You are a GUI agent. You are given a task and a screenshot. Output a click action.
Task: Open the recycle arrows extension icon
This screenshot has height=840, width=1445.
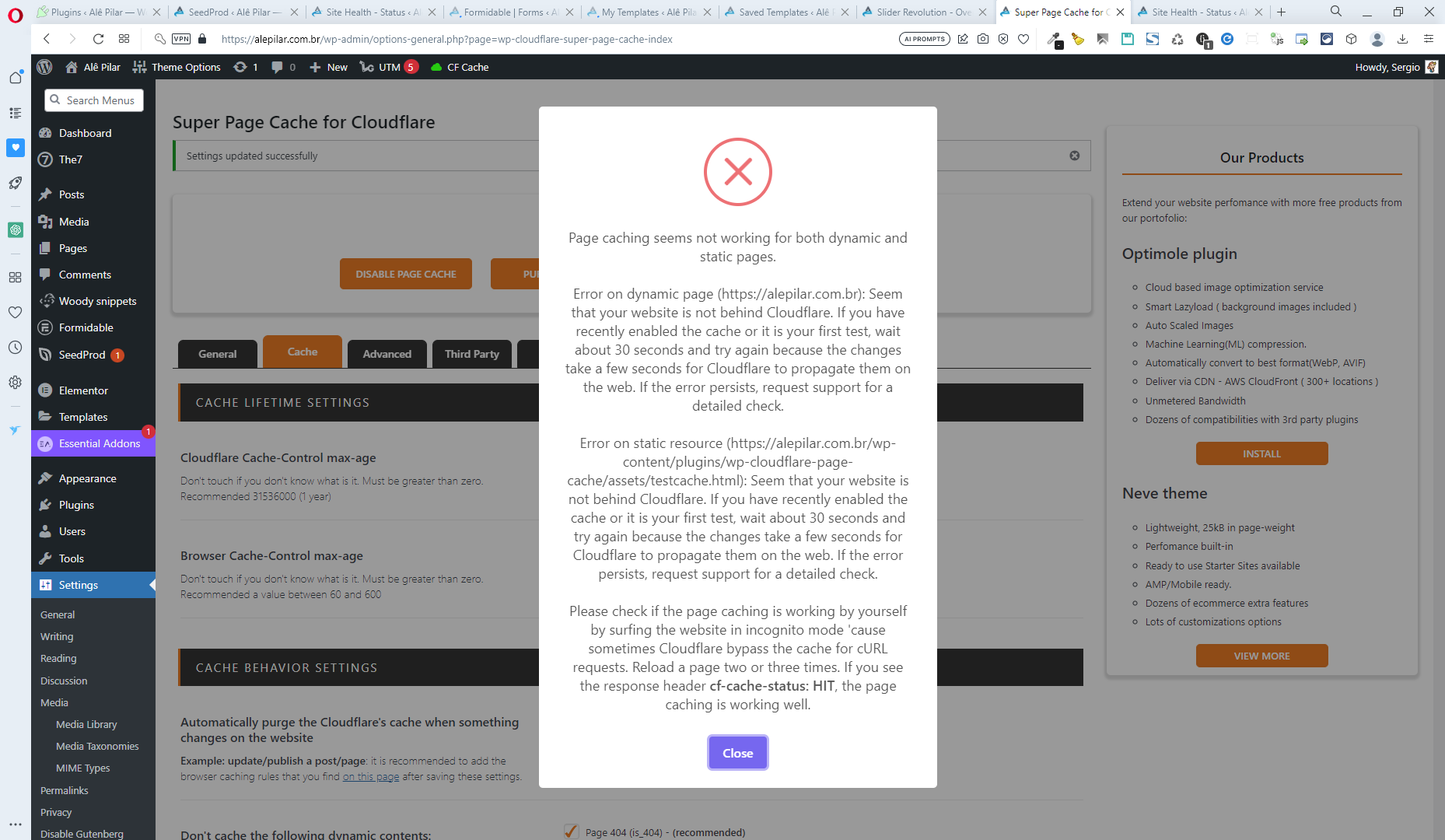pyautogui.click(x=1177, y=39)
